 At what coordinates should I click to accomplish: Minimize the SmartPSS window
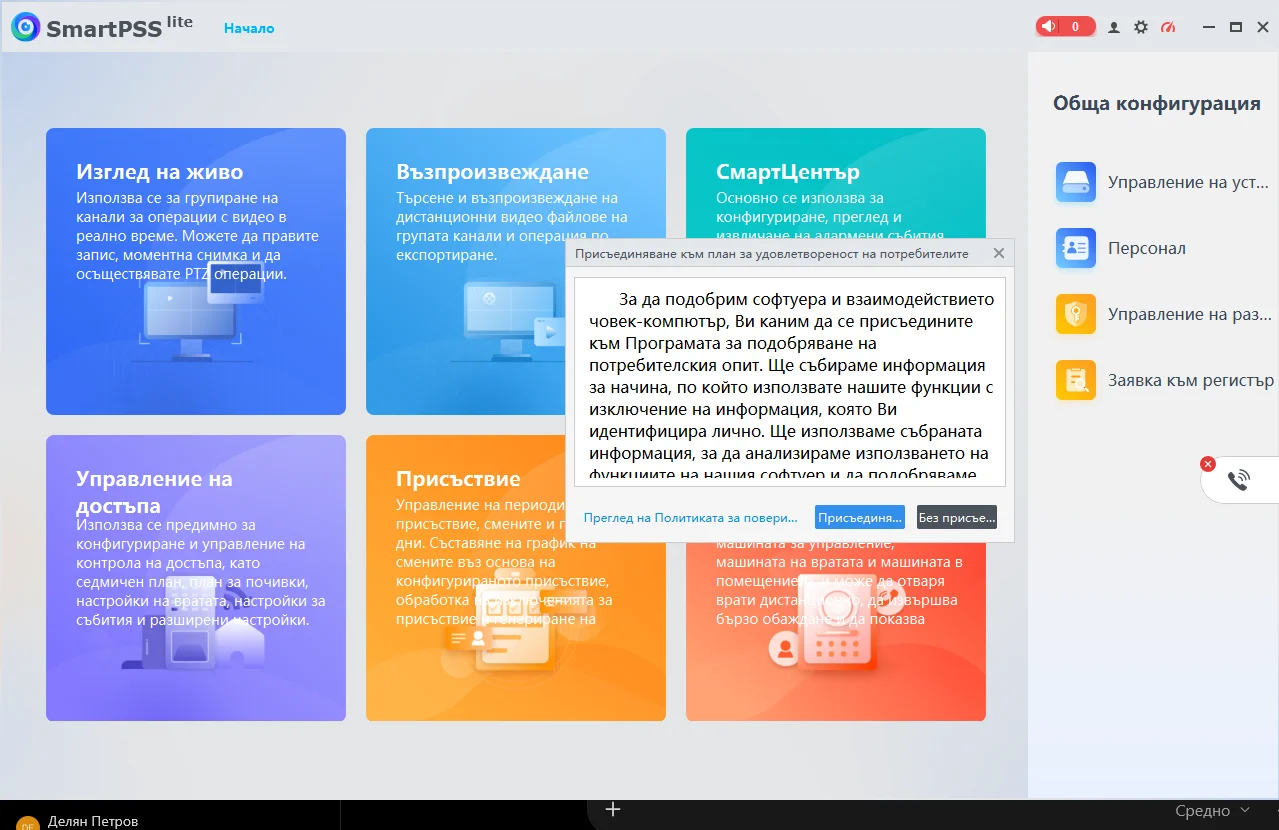tap(1208, 27)
